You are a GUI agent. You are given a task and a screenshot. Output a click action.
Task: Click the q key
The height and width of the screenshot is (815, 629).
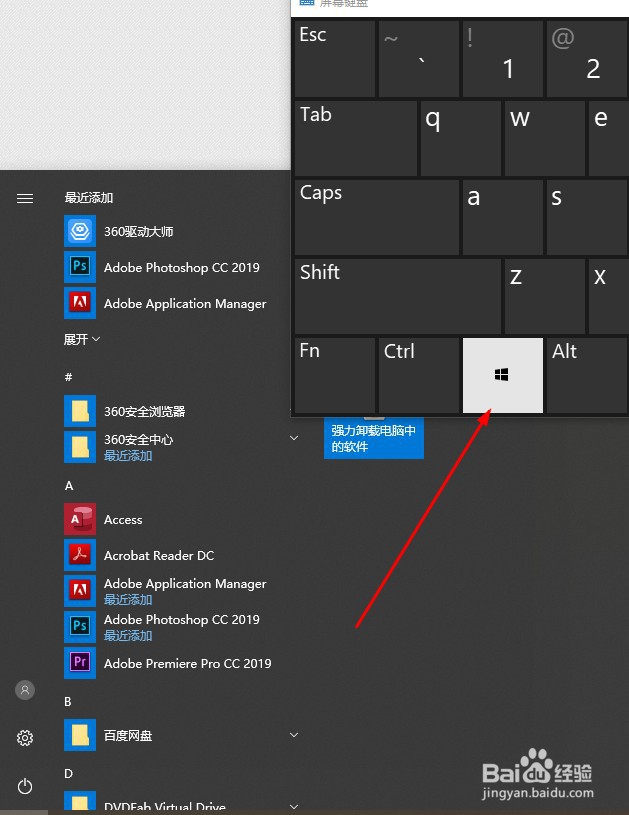[461, 138]
